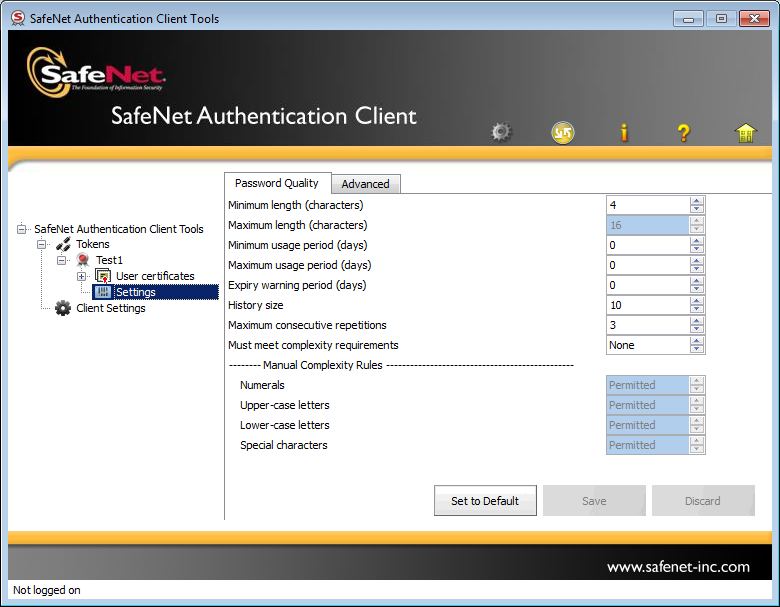Select User certificates in the tree
This screenshot has height=607, width=780.
tap(155, 276)
